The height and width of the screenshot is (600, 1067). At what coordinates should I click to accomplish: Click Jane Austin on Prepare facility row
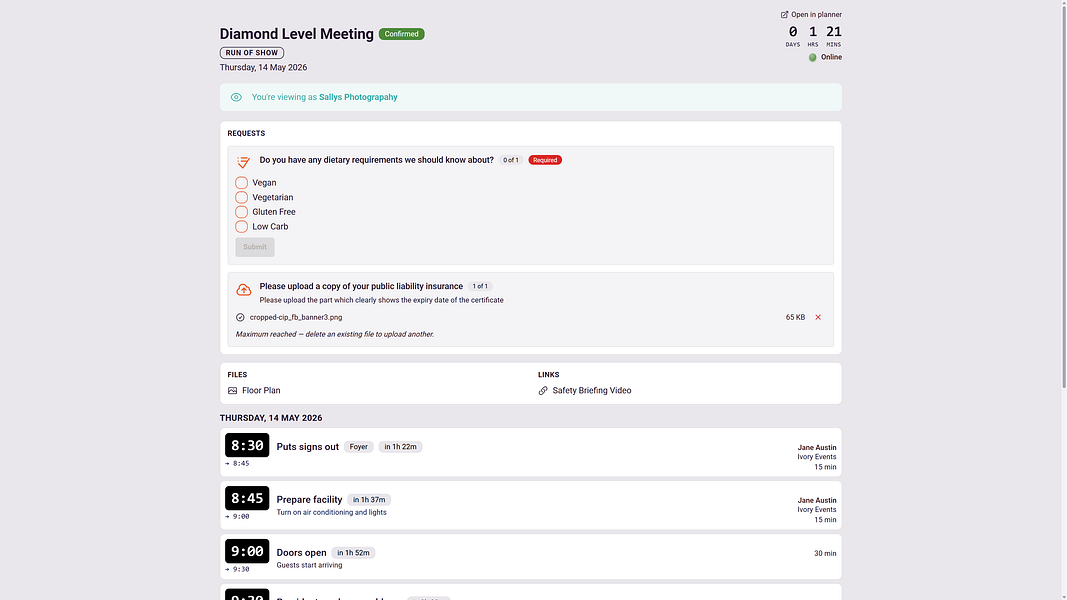coord(817,500)
